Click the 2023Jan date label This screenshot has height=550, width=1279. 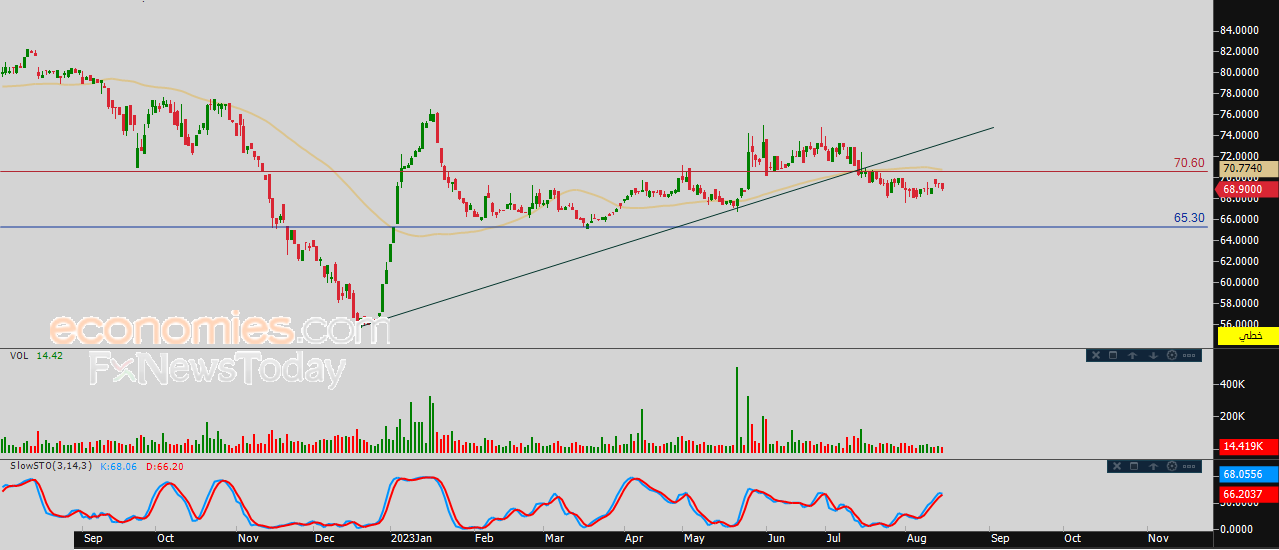coord(410,538)
